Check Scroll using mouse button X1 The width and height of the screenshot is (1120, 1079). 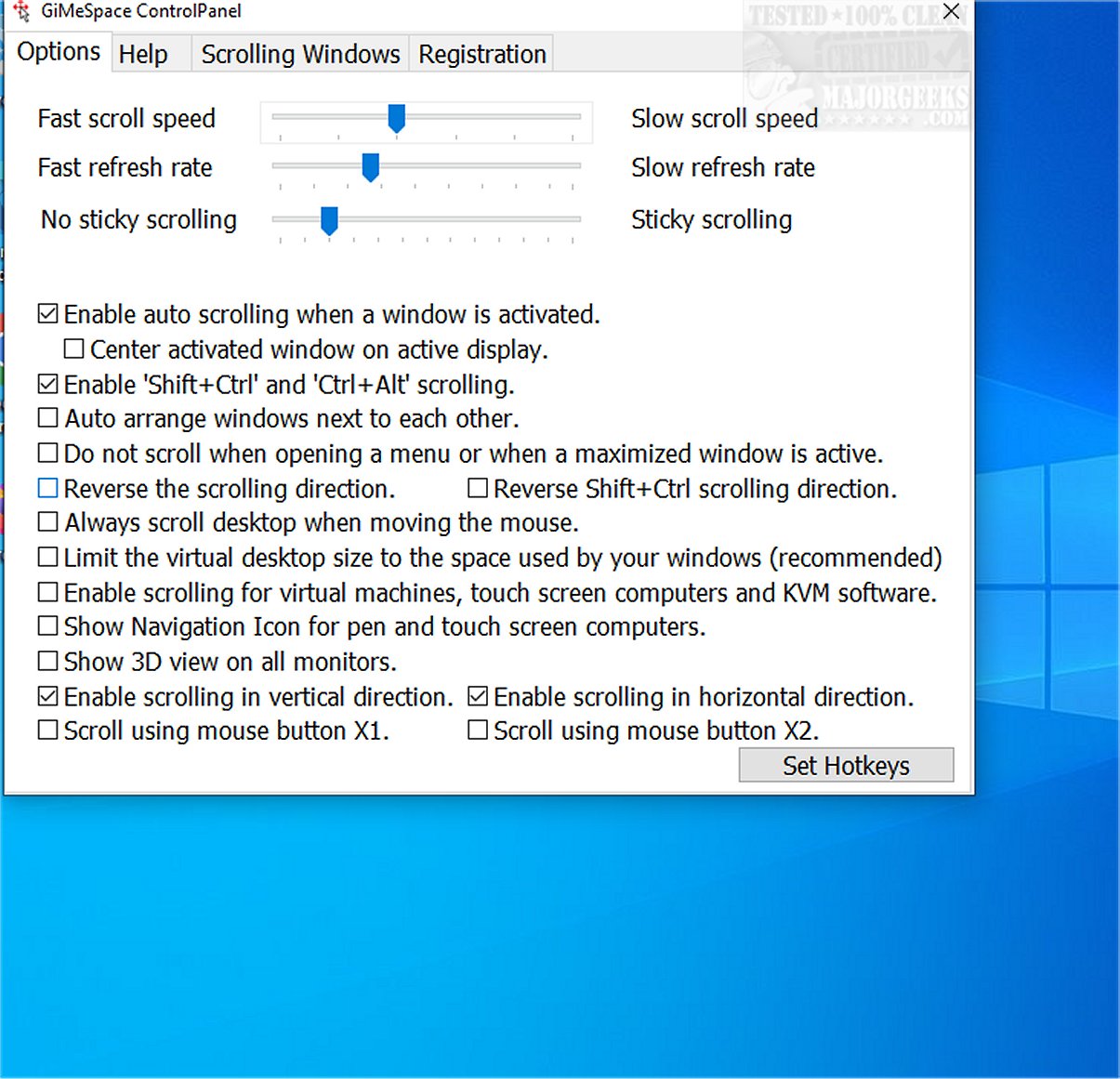click(x=47, y=730)
